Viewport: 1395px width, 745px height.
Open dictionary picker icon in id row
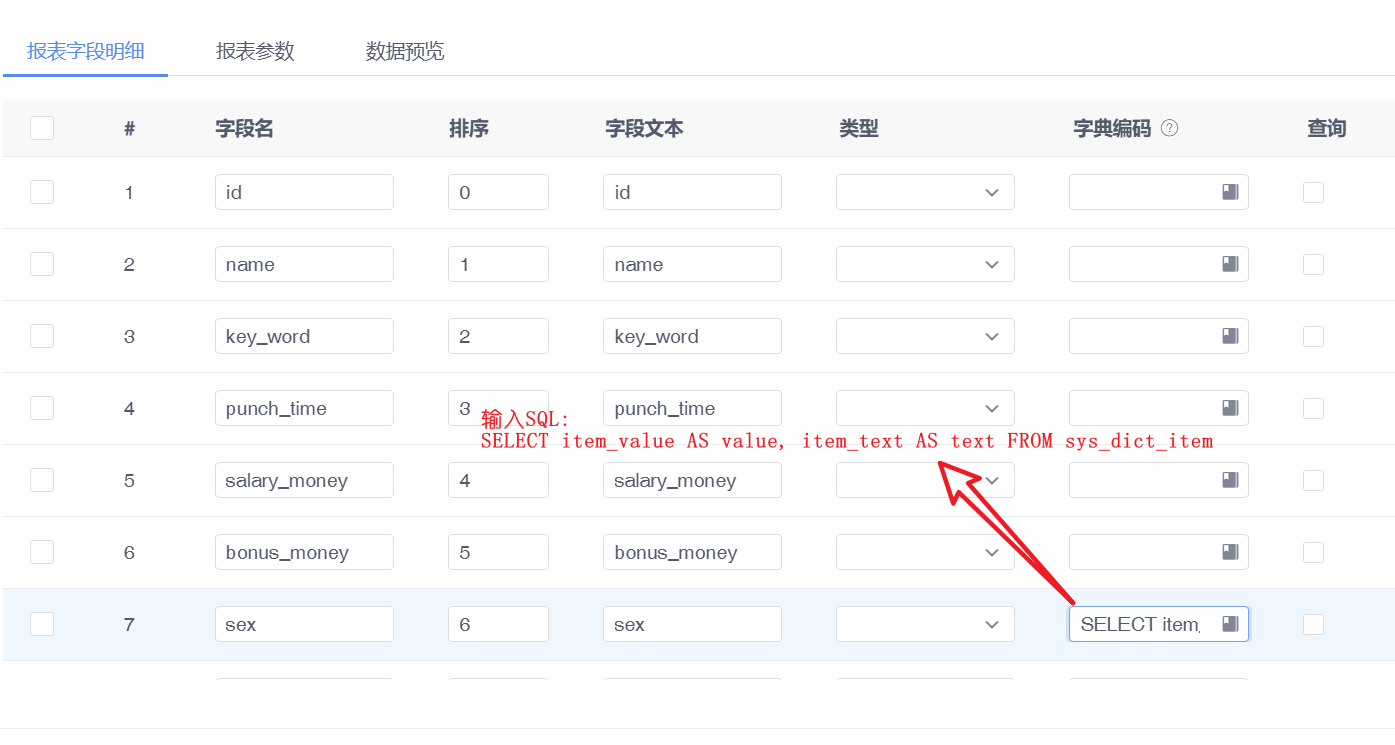click(1230, 192)
